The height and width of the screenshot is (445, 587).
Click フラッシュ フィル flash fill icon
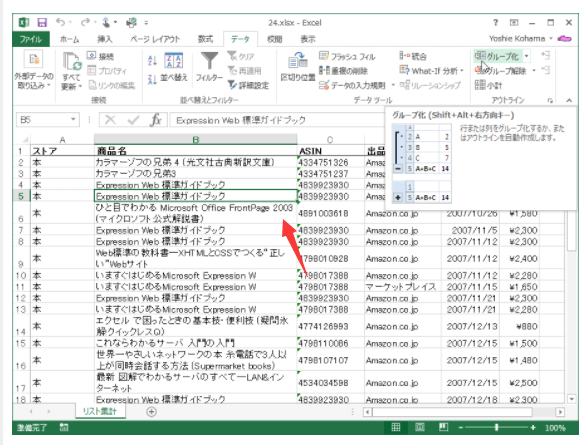click(323, 56)
